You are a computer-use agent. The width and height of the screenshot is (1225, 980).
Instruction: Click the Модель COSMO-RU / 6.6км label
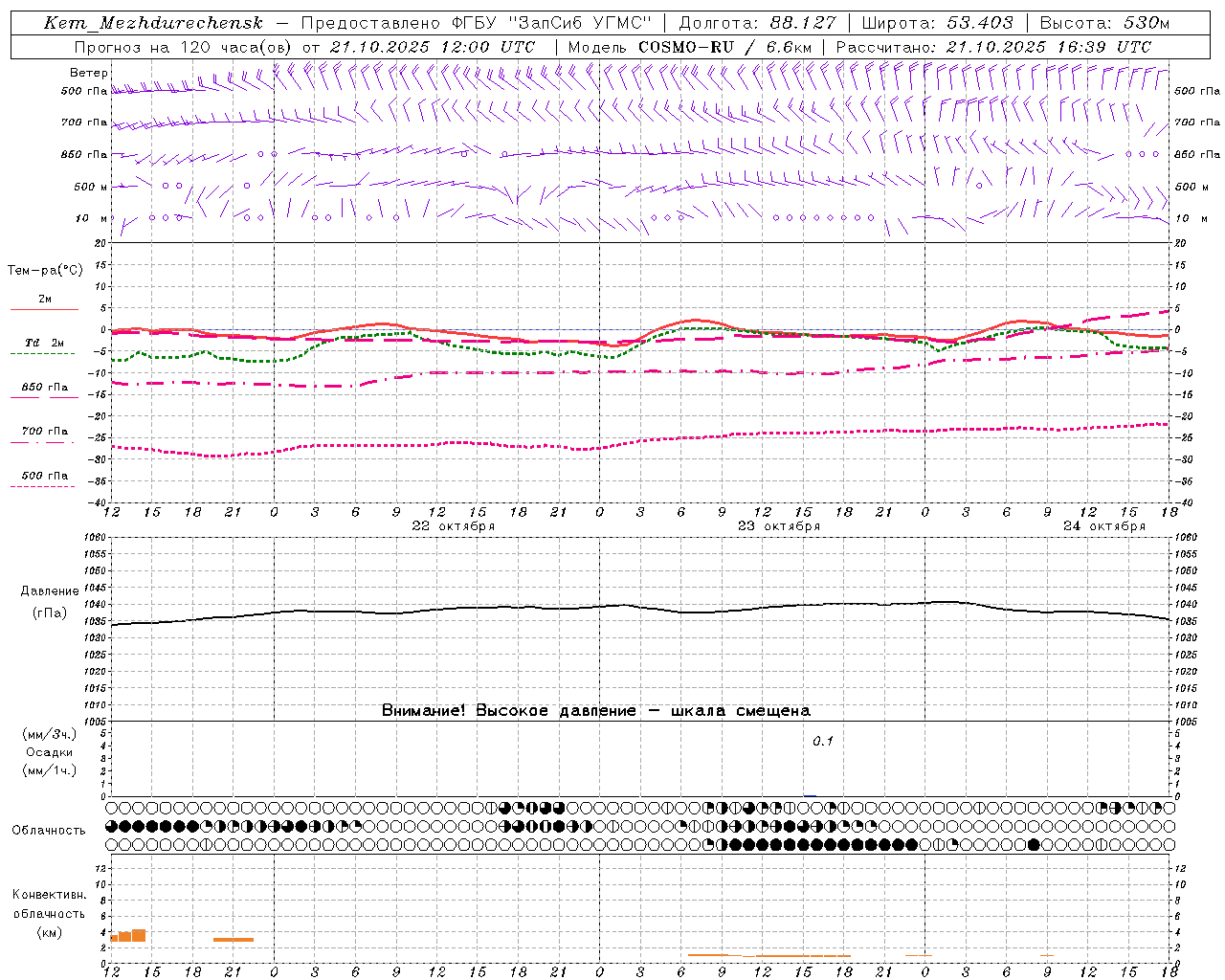689,47
